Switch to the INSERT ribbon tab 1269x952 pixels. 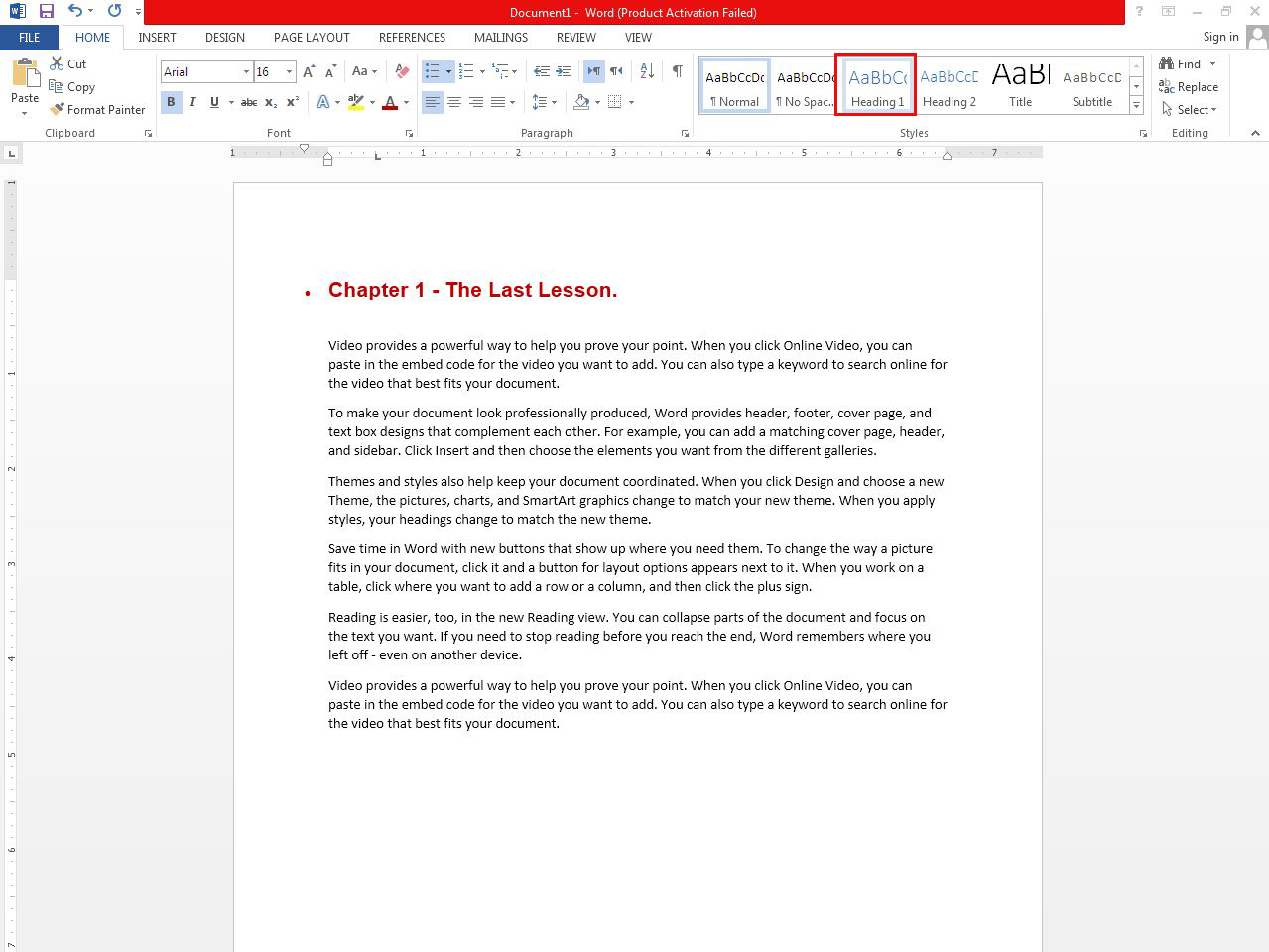click(157, 37)
